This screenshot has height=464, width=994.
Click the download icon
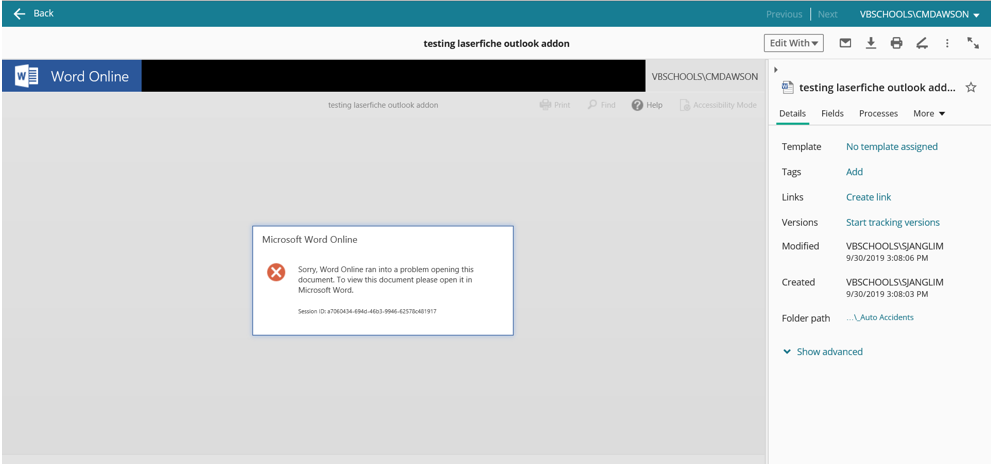point(871,43)
